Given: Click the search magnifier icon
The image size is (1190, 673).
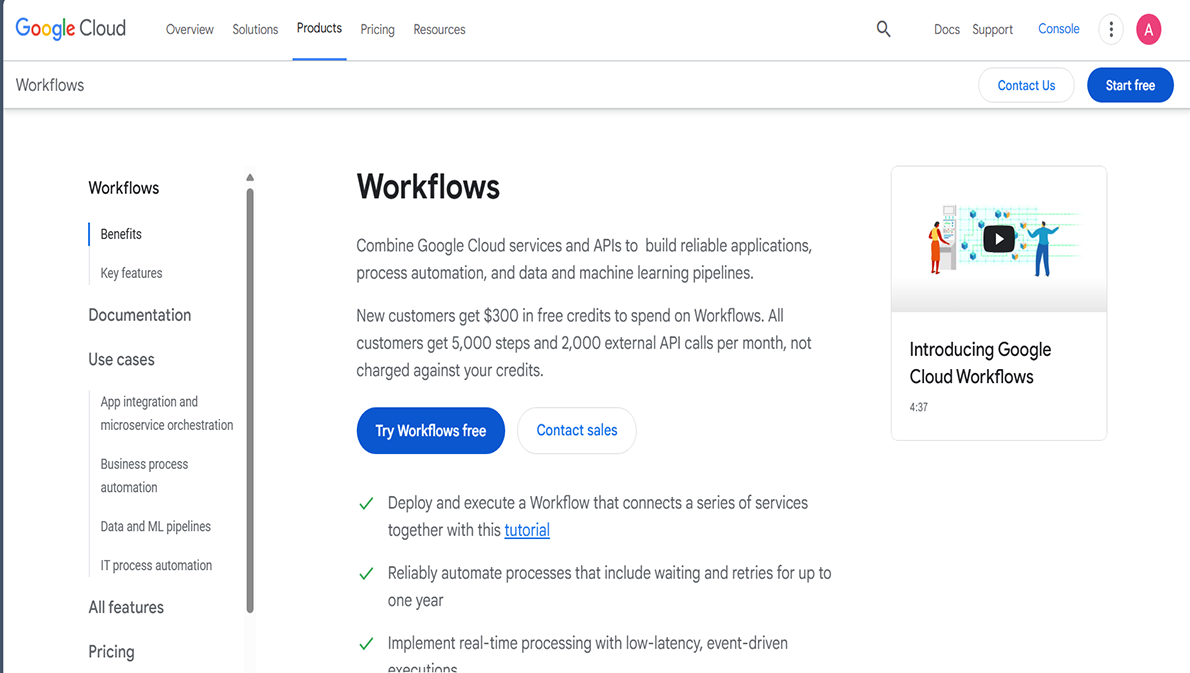Looking at the screenshot, I should pos(883,29).
